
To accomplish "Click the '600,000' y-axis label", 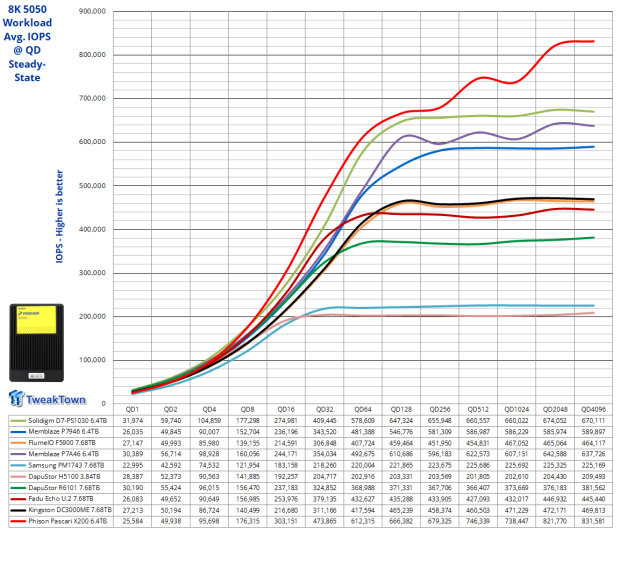I will click(92, 142).
